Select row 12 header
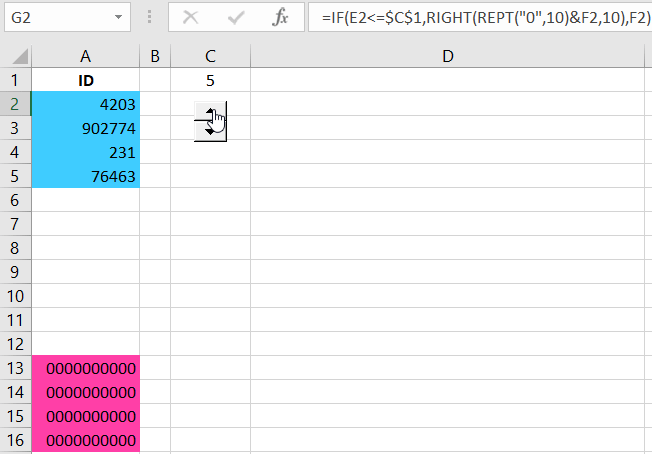The width and height of the screenshot is (652, 454). 15,344
